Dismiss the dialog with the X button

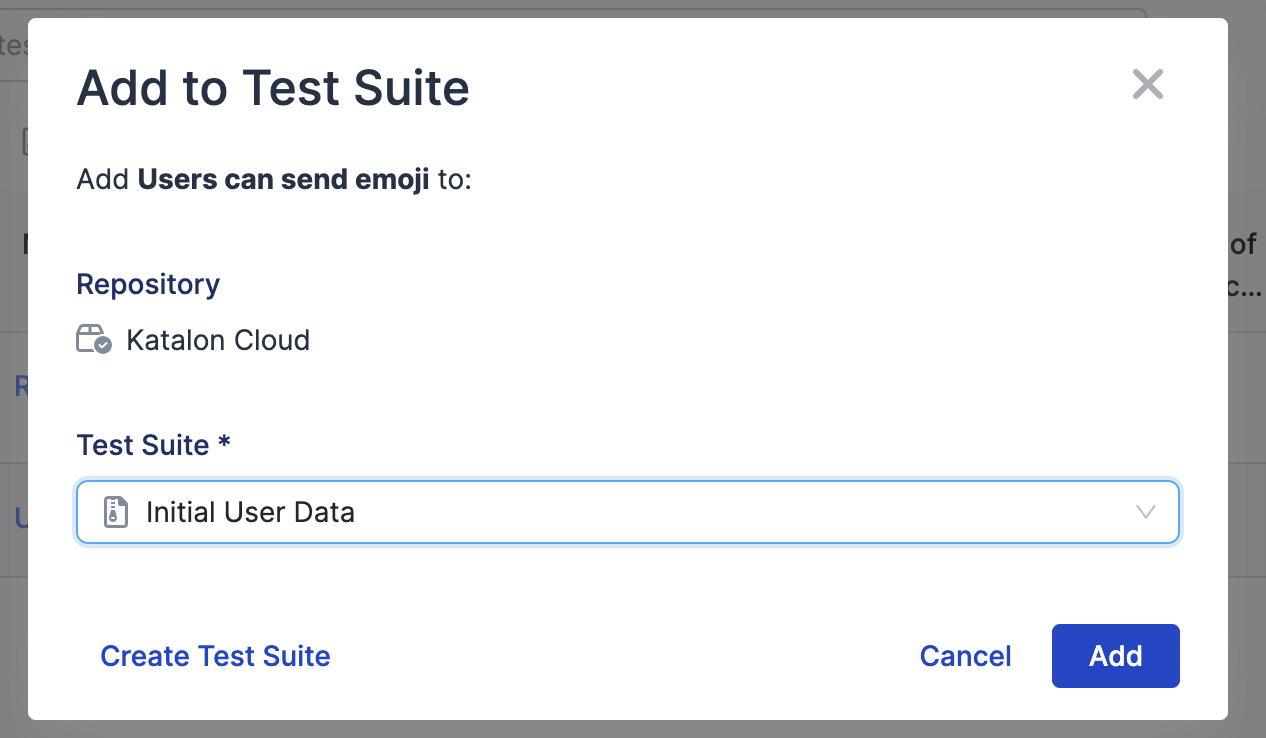tap(1147, 84)
